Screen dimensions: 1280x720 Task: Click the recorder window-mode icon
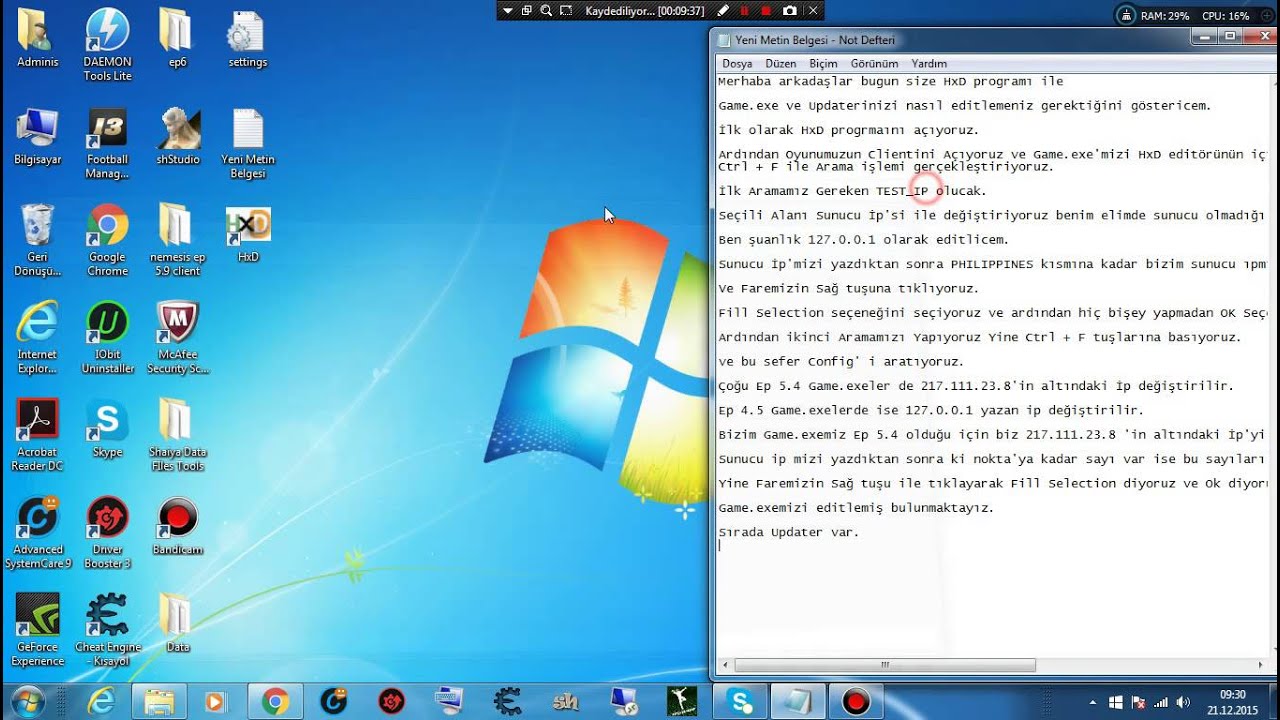(527, 11)
